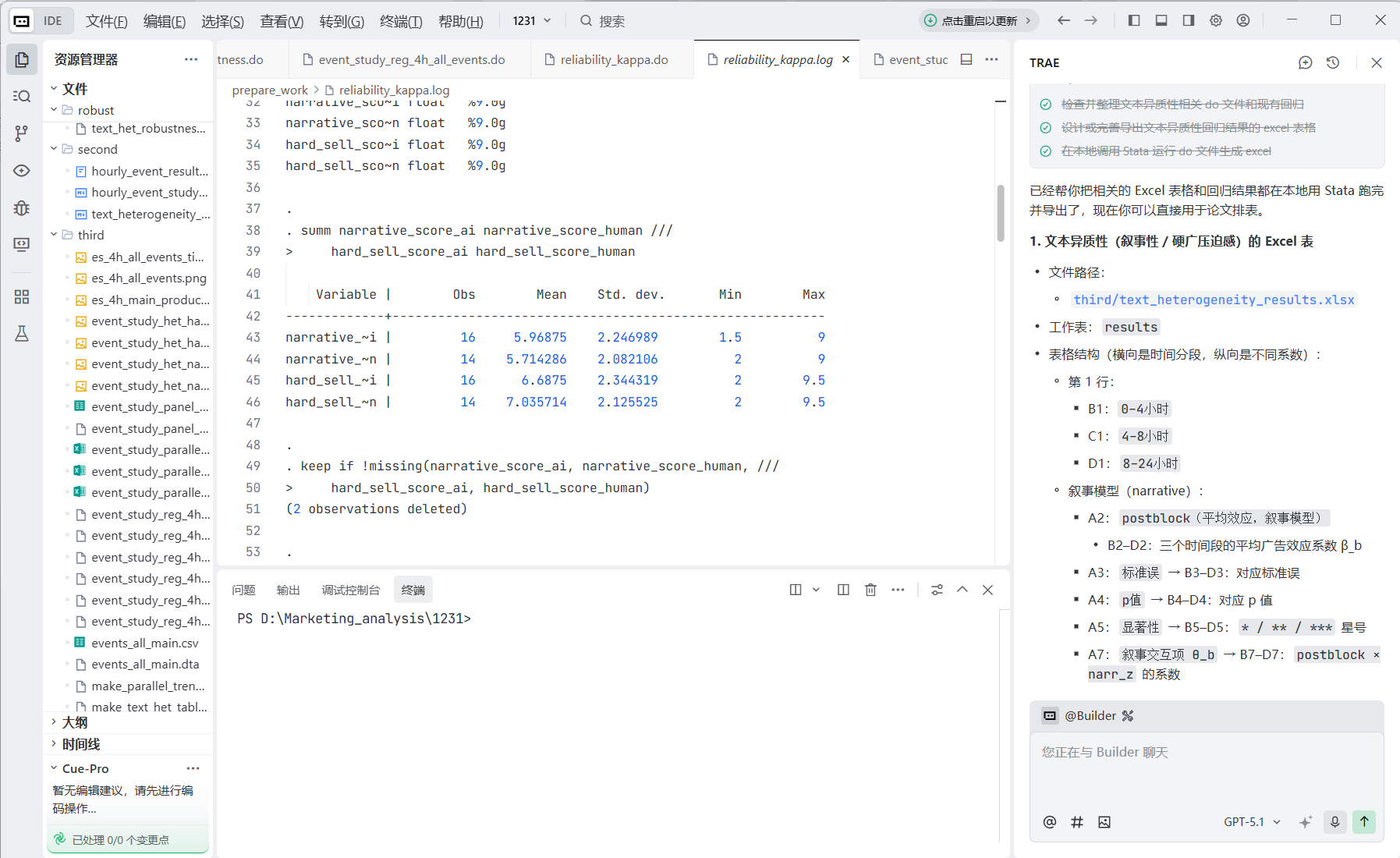Collapse the third folder in explorer
This screenshot has width=1400, height=858.
[53, 235]
